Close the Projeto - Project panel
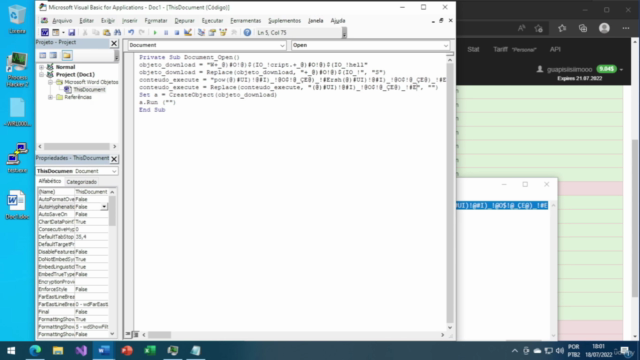 click(114, 43)
